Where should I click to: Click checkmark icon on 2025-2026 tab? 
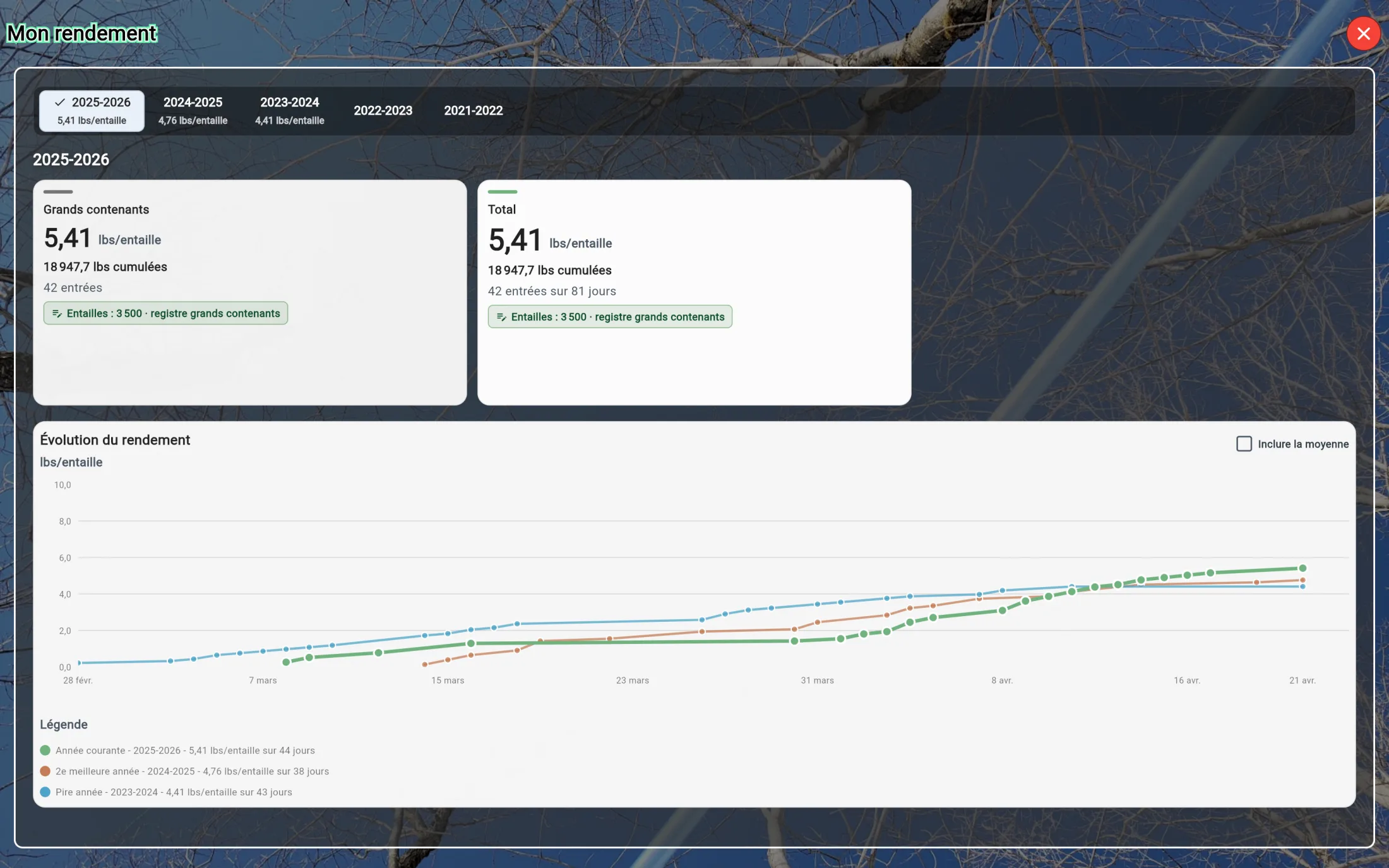[x=60, y=102]
